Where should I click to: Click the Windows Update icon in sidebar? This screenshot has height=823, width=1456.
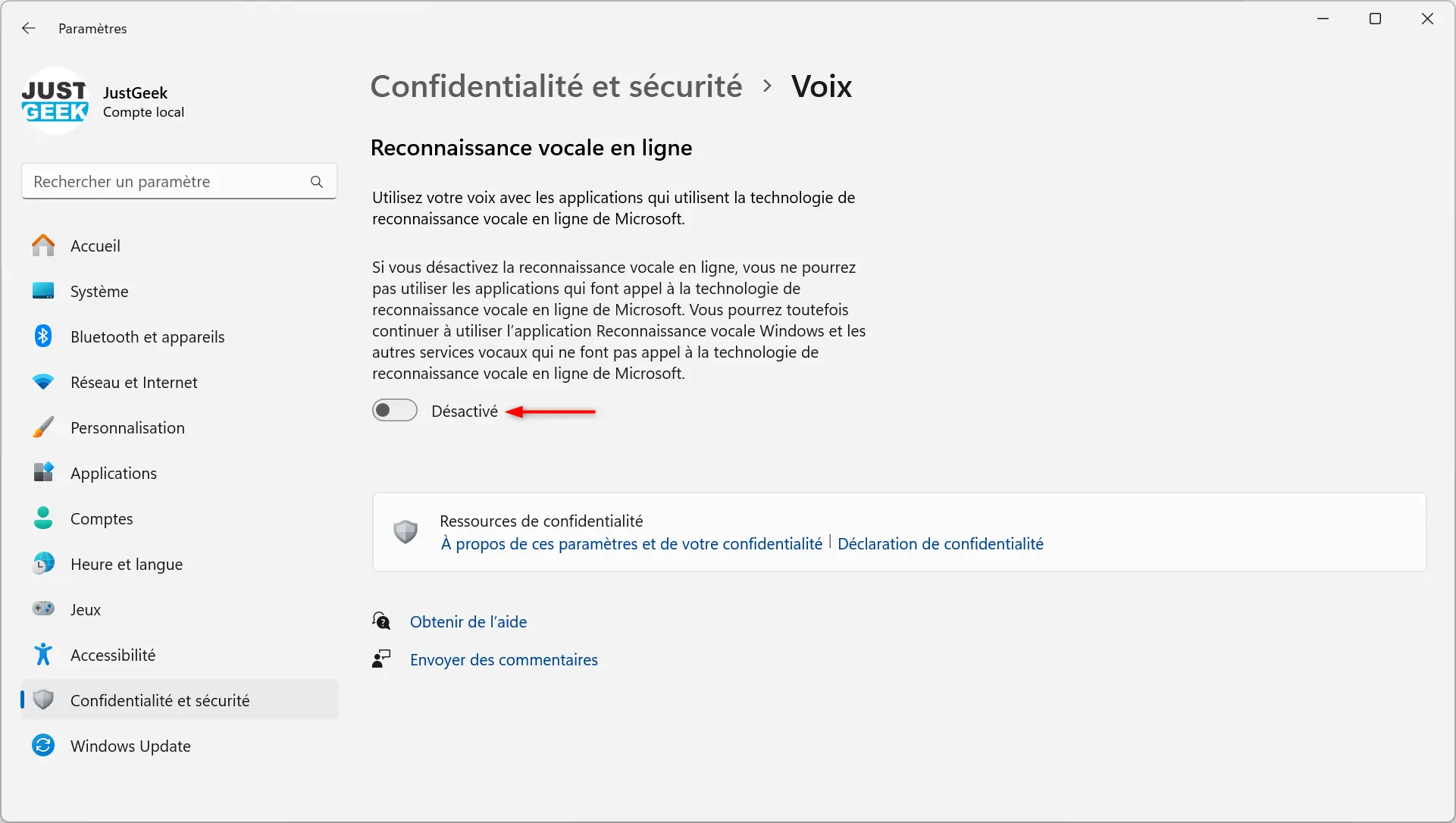(x=42, y=745)
